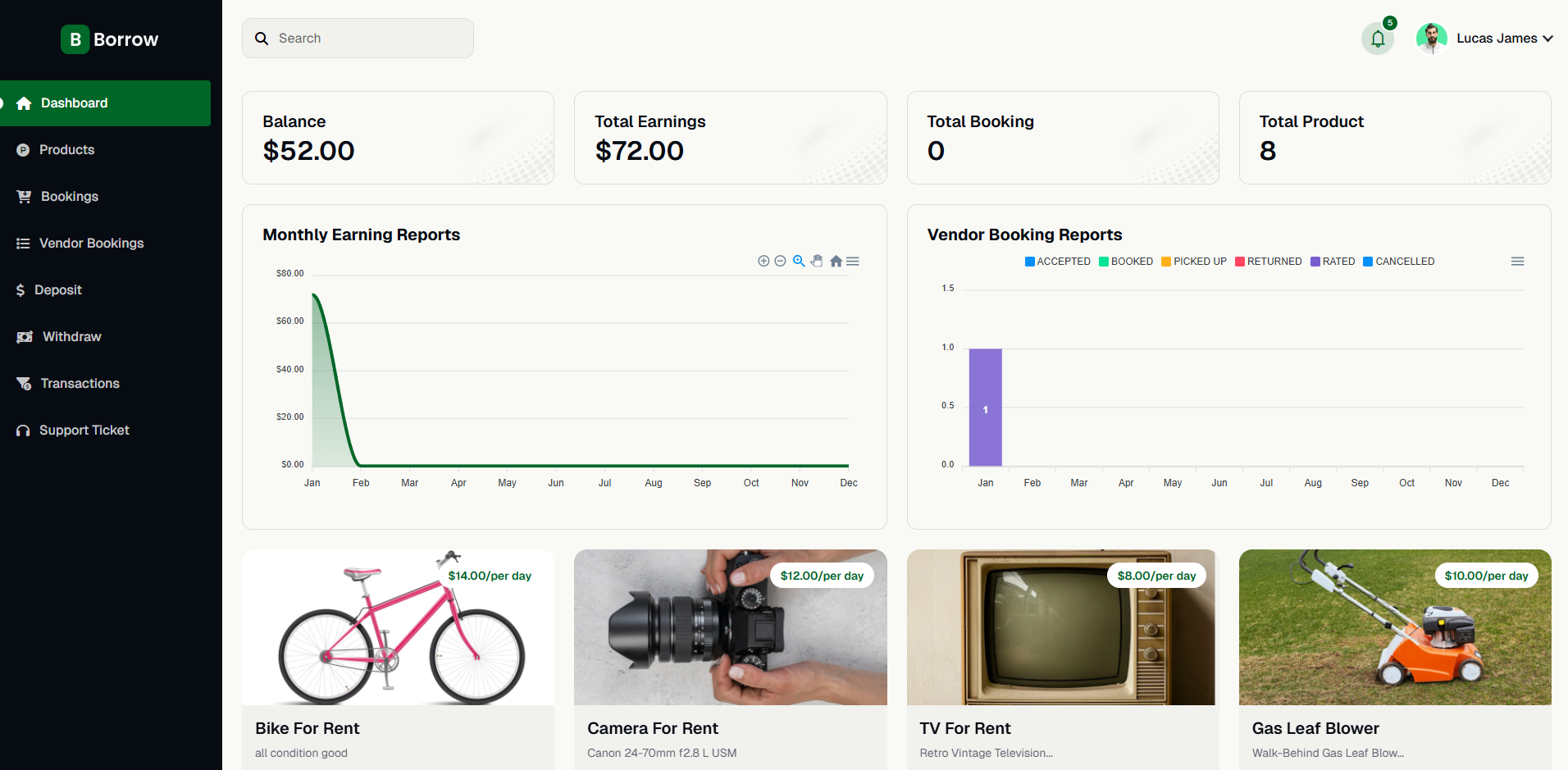Open Vendor Bookings in the sidebar
Image resolution: width=1568 pixels, height=770 pixels.
(91, 244)
